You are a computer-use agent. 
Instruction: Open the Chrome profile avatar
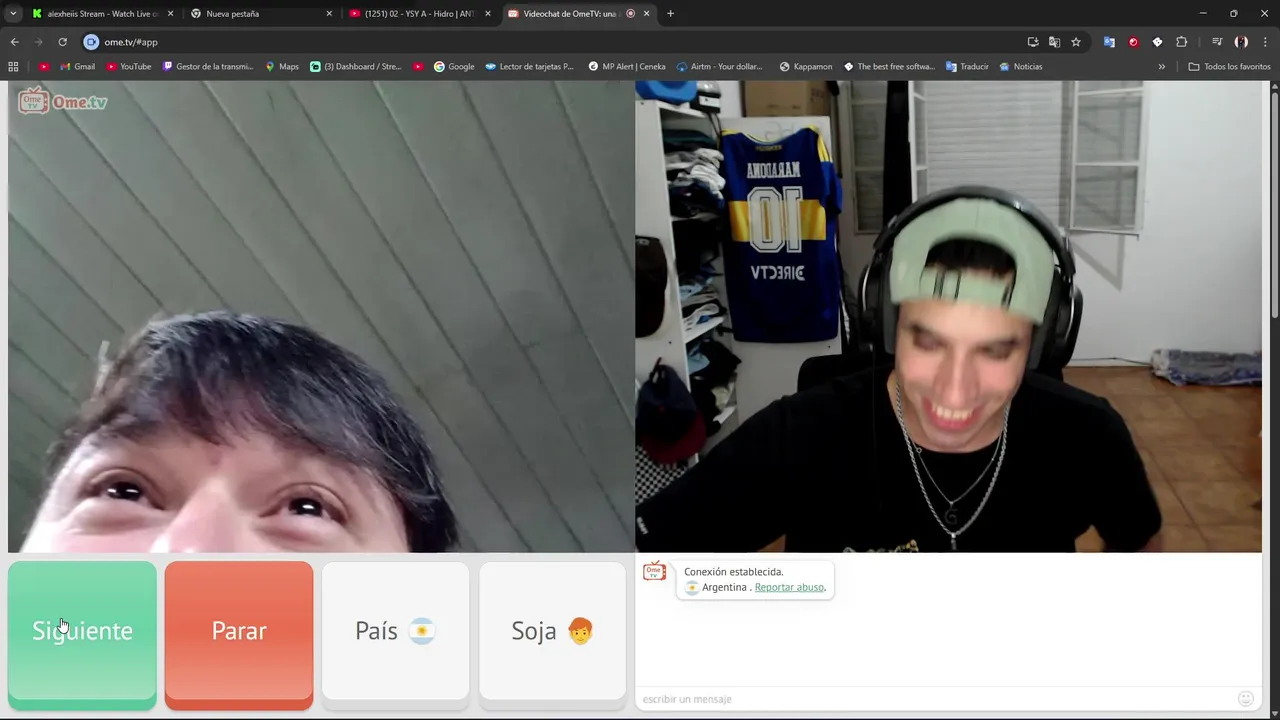coord(1241,42)
